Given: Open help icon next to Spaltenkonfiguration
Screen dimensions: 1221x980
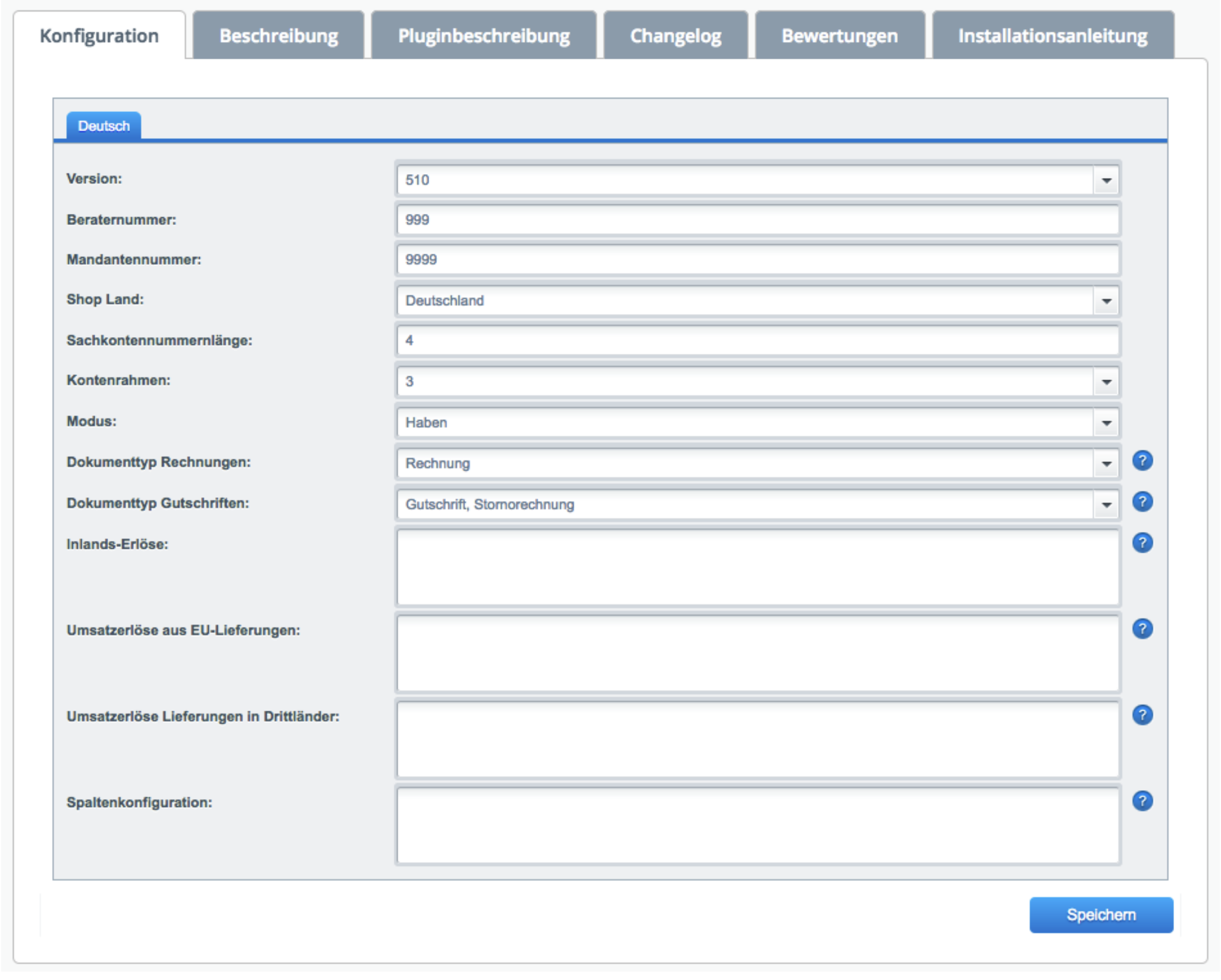Looking at the screenshot, I should pos(1142,802).
